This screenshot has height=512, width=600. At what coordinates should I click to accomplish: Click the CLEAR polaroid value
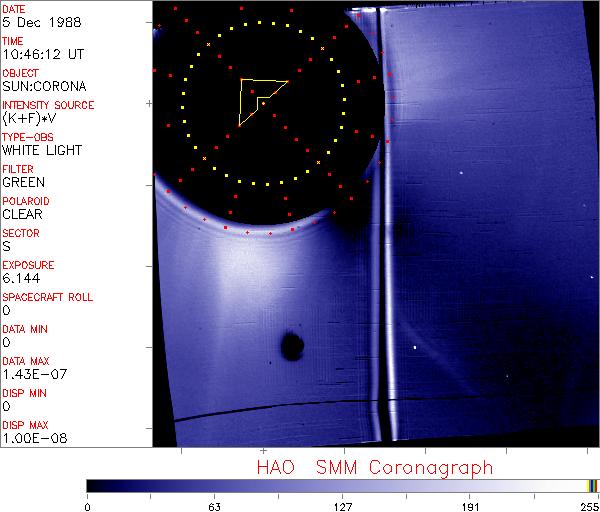pyautogui.click(x=23, y=214)
